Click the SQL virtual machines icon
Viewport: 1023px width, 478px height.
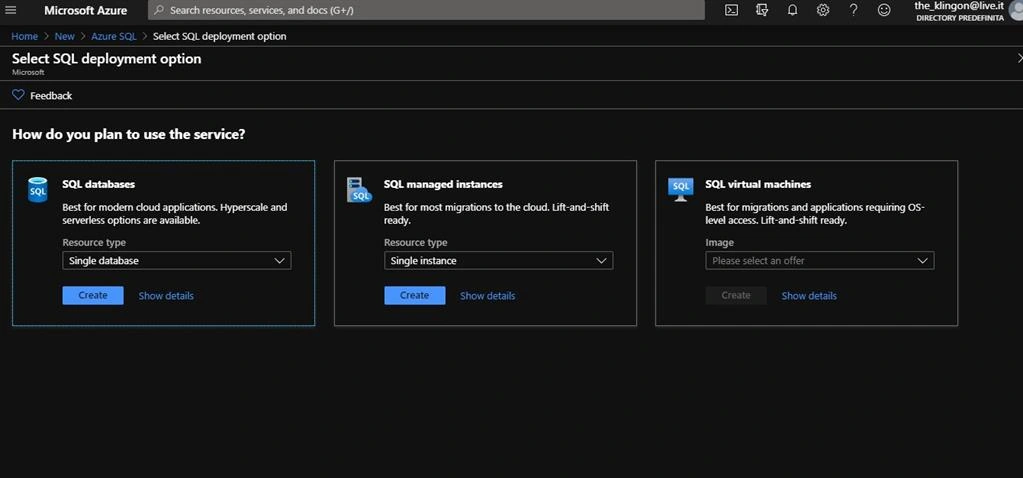click(680, 189)
